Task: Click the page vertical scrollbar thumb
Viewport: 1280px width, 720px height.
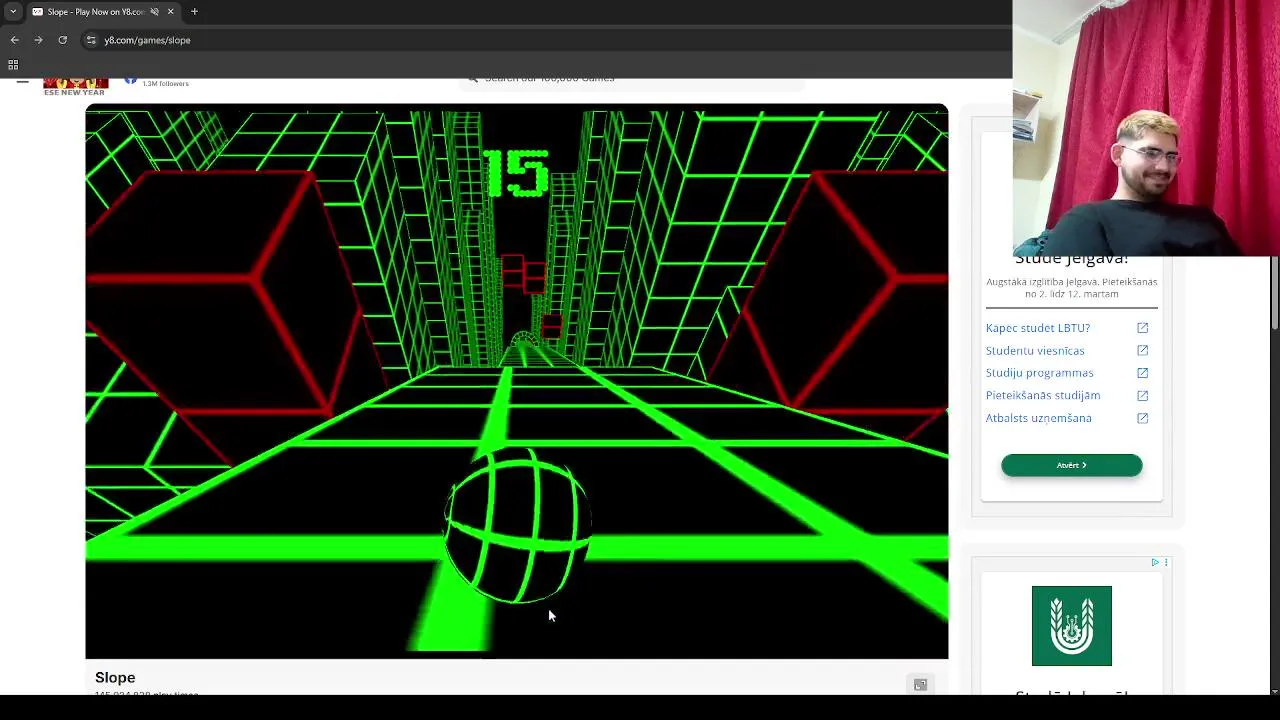Action: click(1275, 292)
